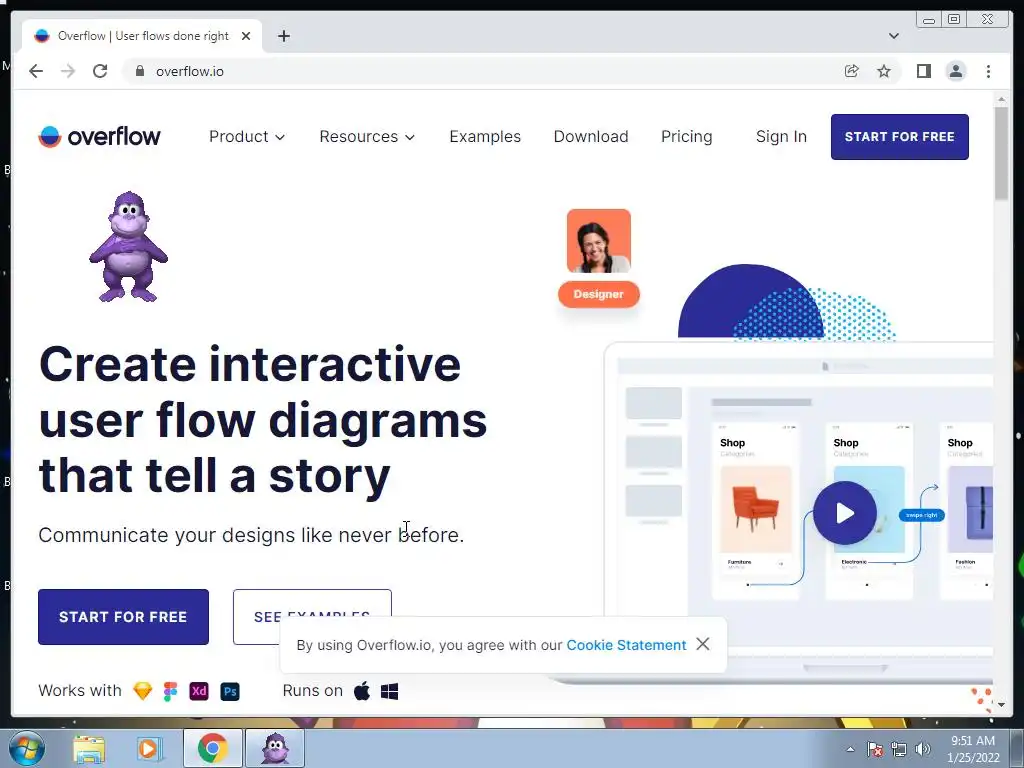This screenshot has width=1024, height=768.
Task: Open Chrome three-dot menu
Action: click(988, 71)
